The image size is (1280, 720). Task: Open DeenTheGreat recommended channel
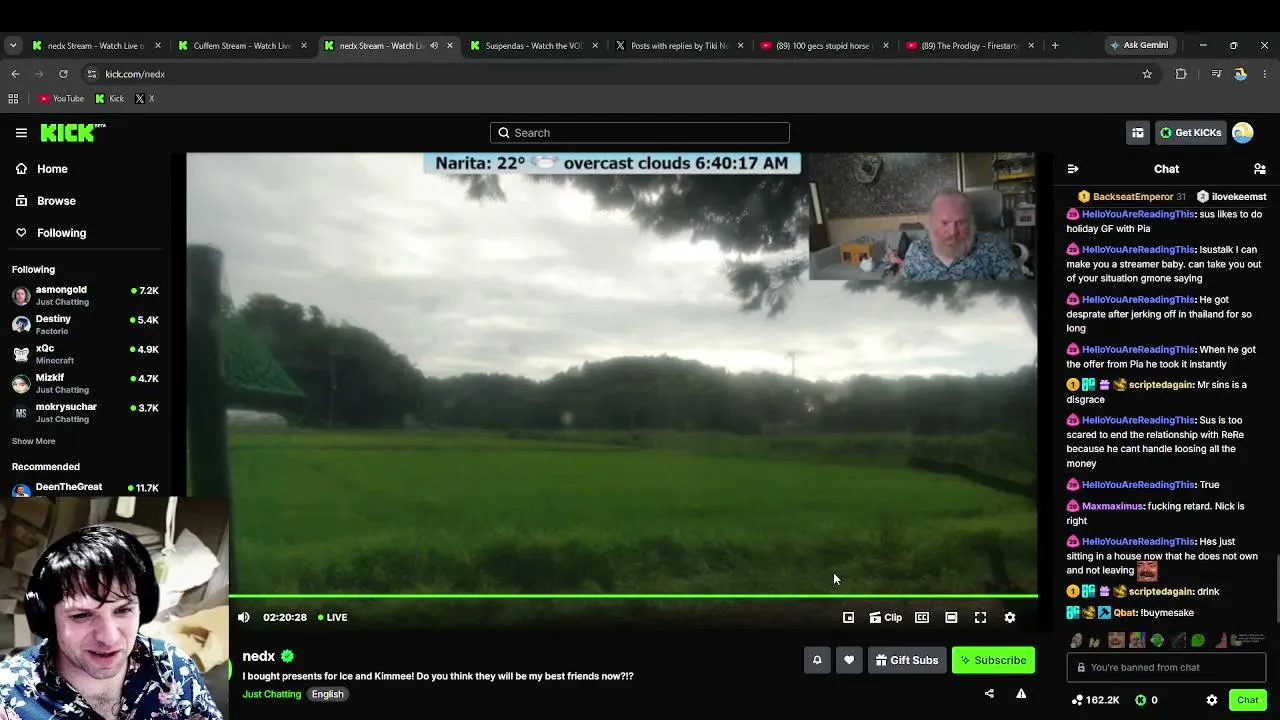point(86,488)
